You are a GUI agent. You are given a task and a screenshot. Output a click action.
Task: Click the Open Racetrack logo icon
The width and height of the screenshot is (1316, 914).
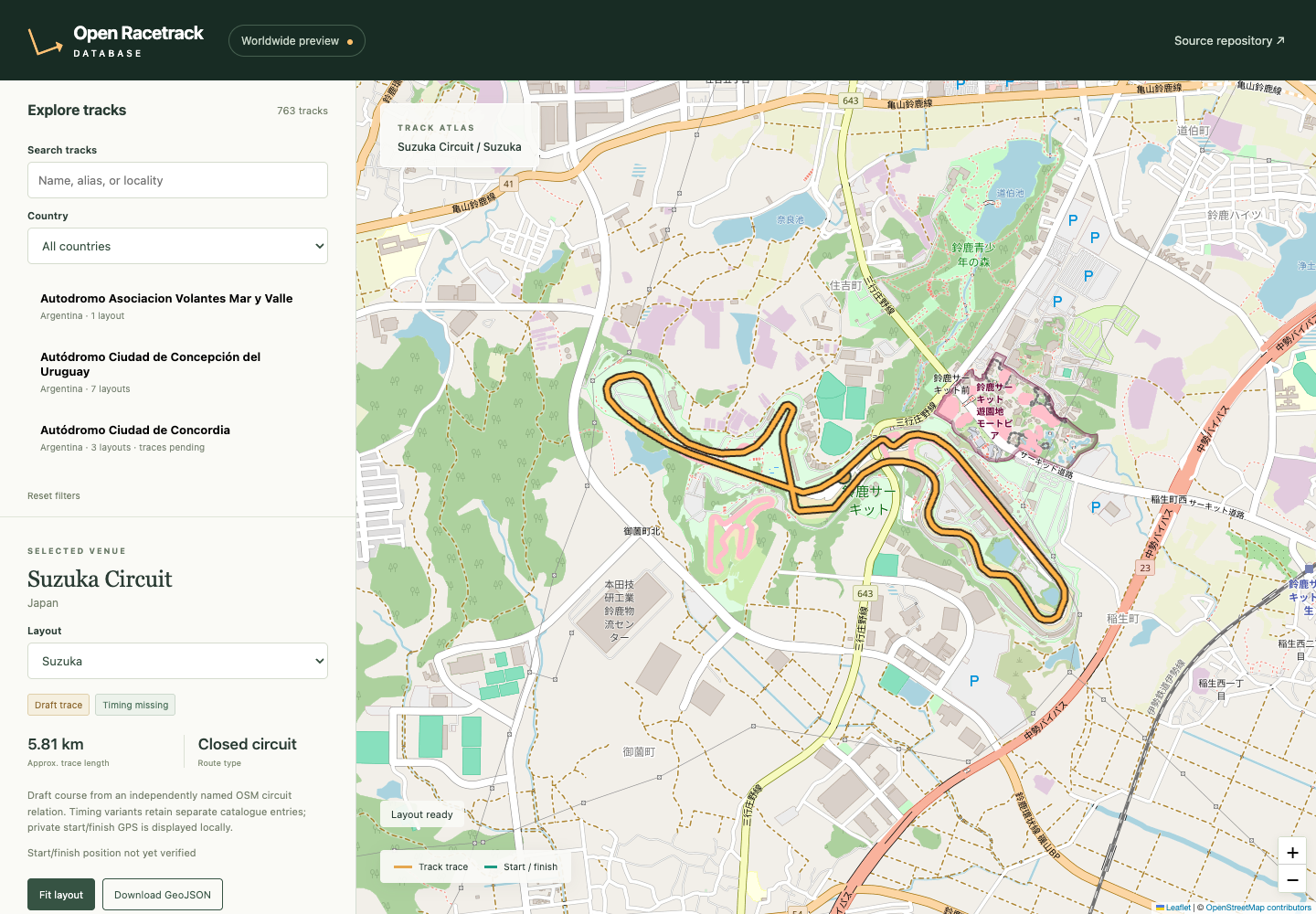[45, 41]
